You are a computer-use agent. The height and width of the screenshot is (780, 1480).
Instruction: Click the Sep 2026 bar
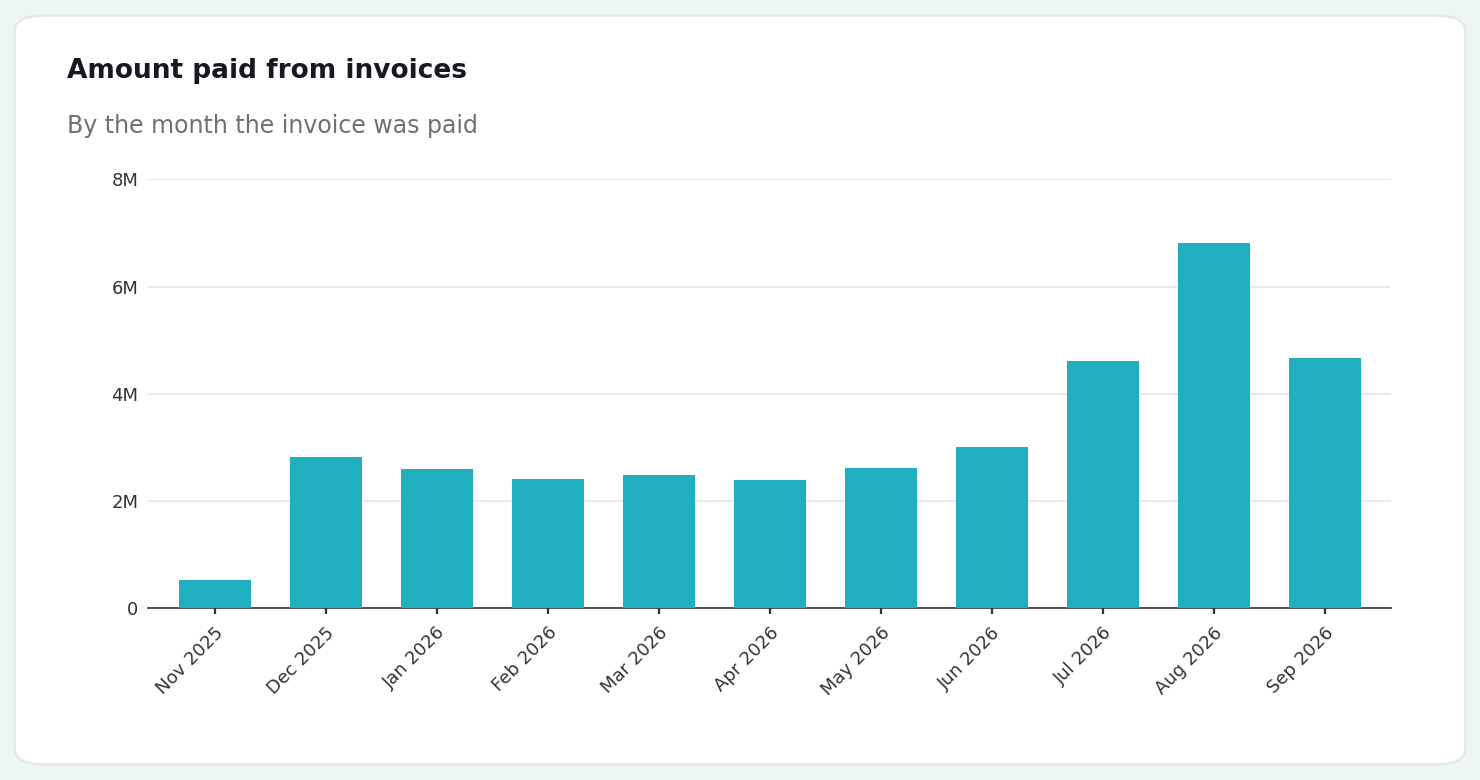pyautogui.click(x=1325, y=483)
